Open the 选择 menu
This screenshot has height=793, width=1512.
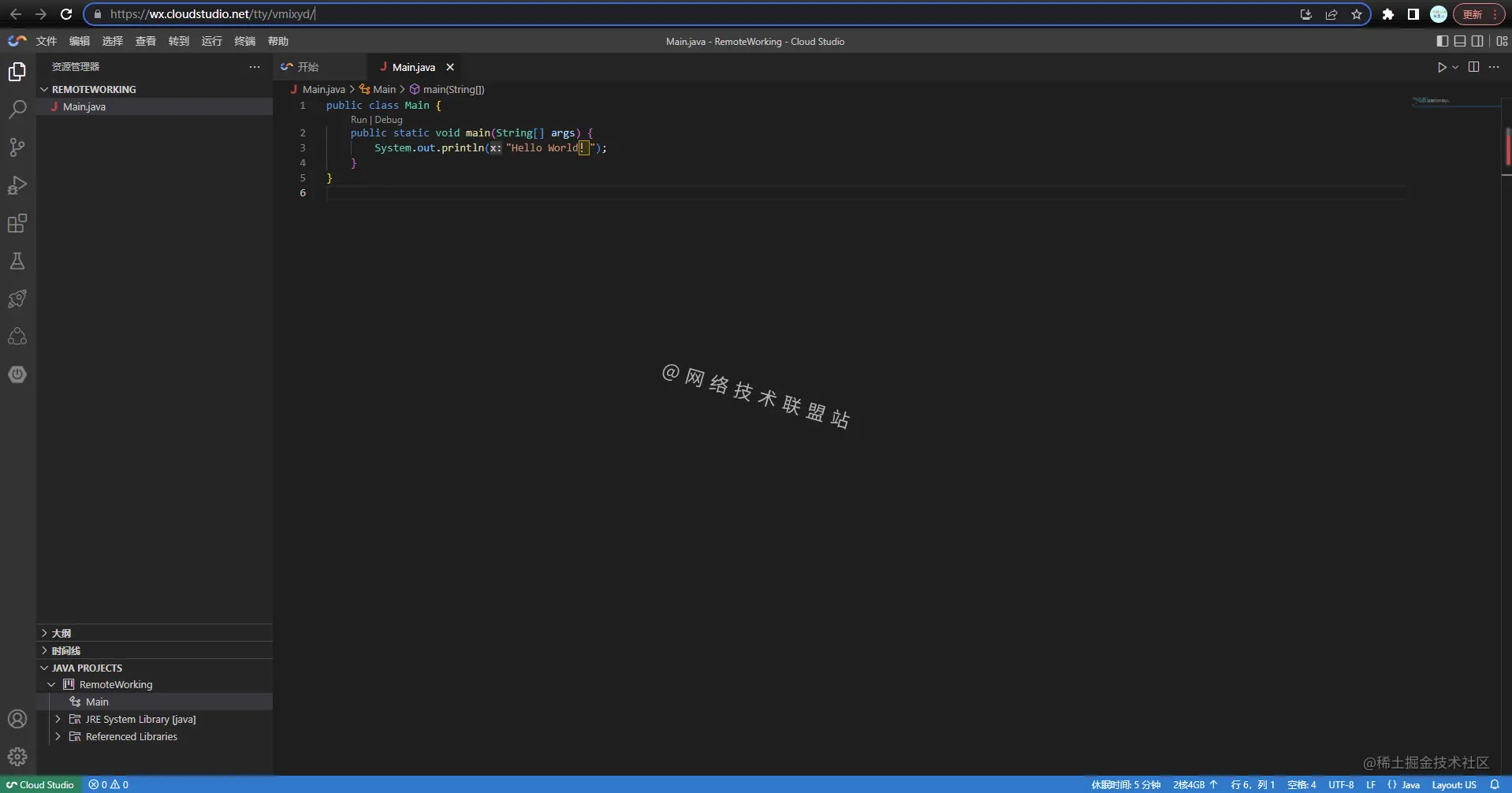pyautogui.click(x=113, y=41)
